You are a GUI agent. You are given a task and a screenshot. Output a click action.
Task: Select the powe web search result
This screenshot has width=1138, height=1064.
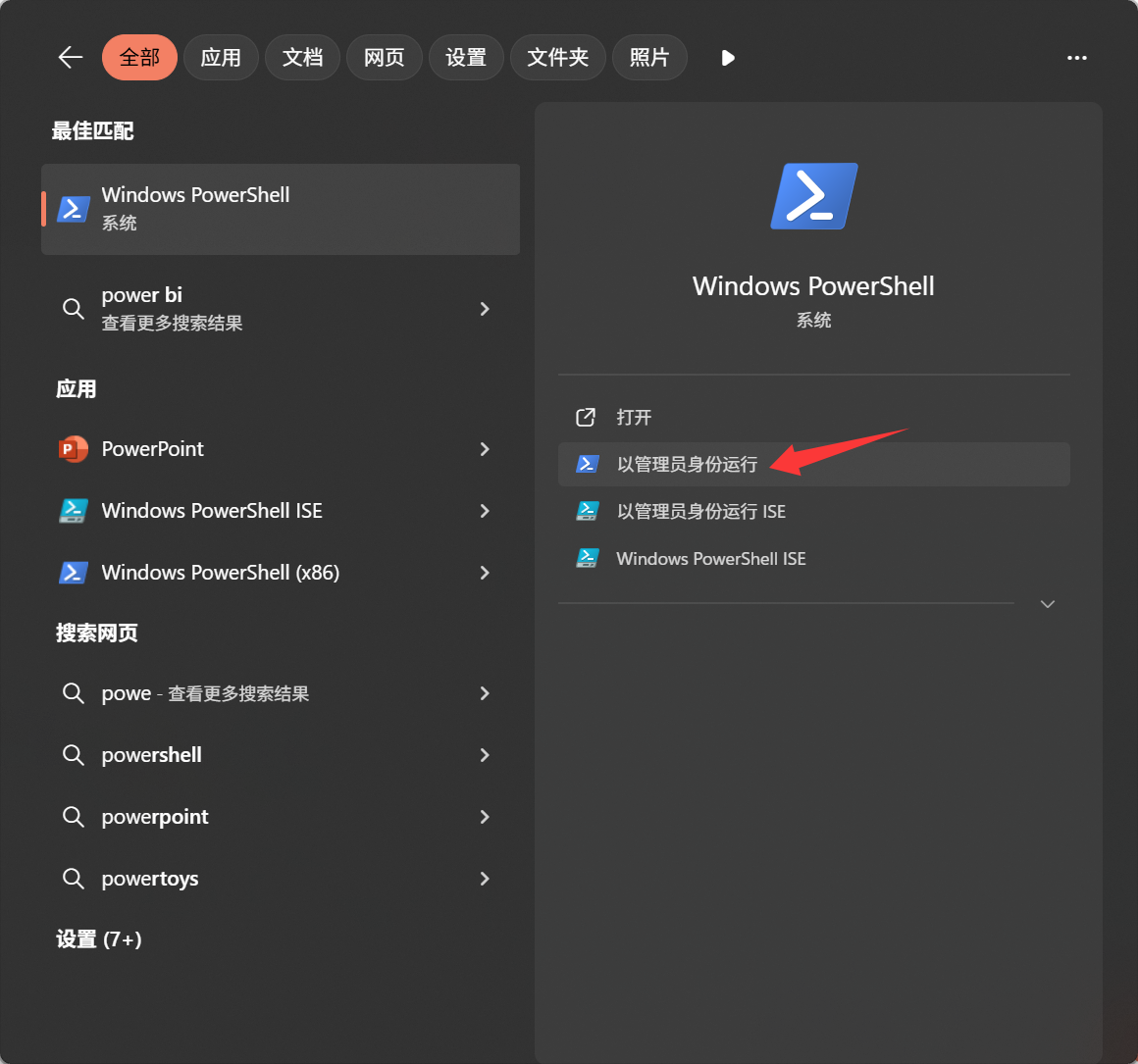click(x=281, y=693)
